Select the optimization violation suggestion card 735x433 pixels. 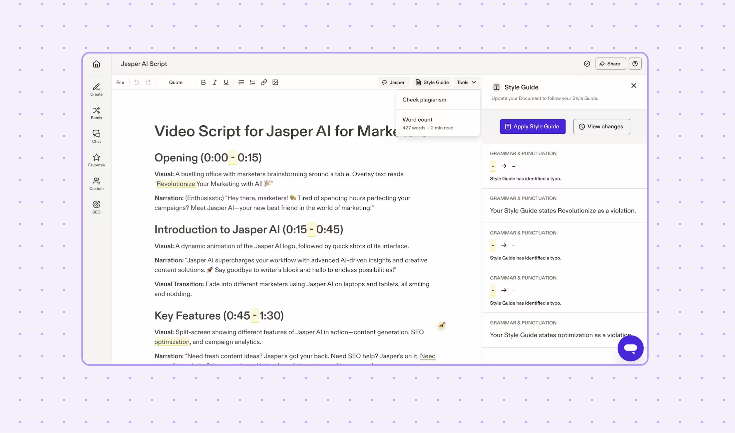[564, 330]
